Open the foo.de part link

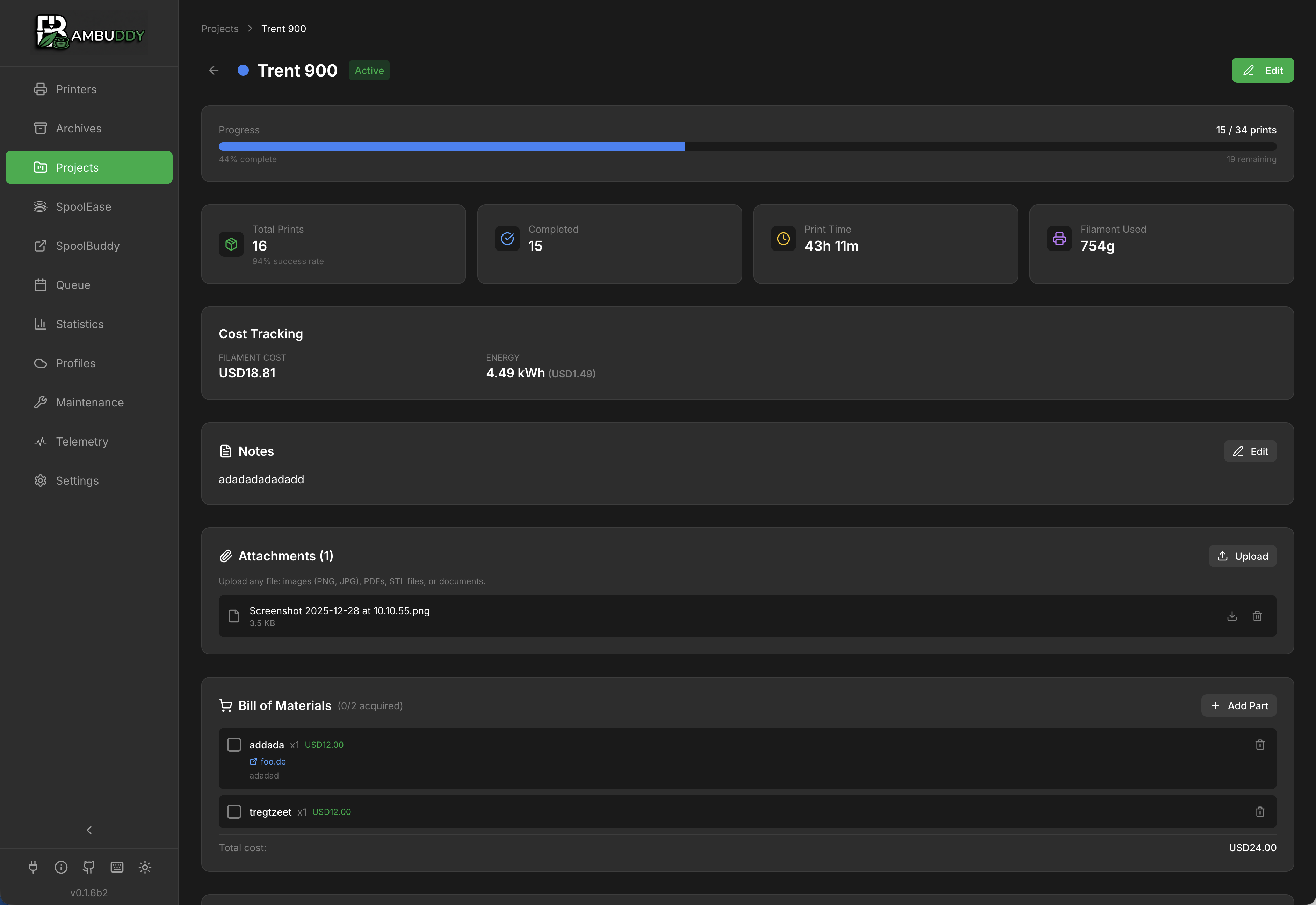(x=273, y=761)
